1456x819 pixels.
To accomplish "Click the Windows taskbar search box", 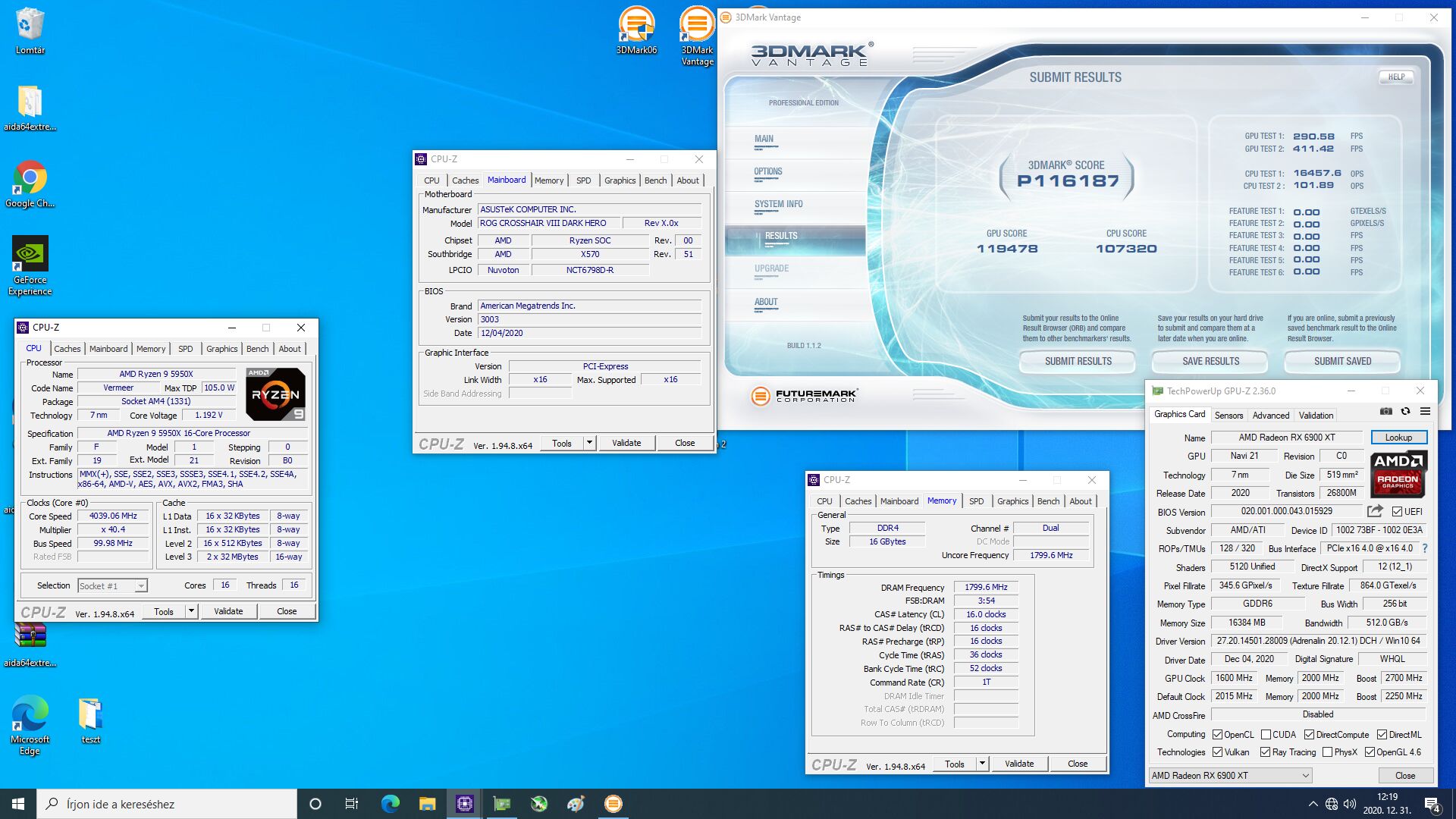I will (x=167, y=804).
